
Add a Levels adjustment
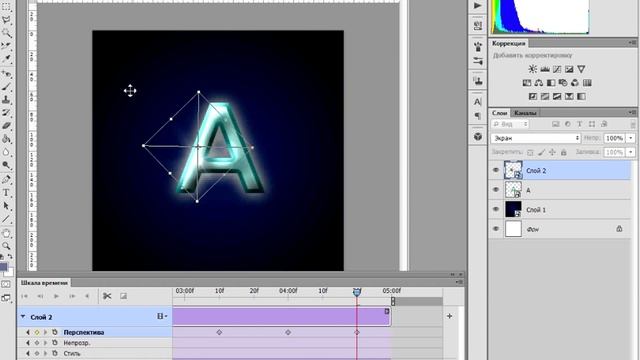click(x=545, y=69)
